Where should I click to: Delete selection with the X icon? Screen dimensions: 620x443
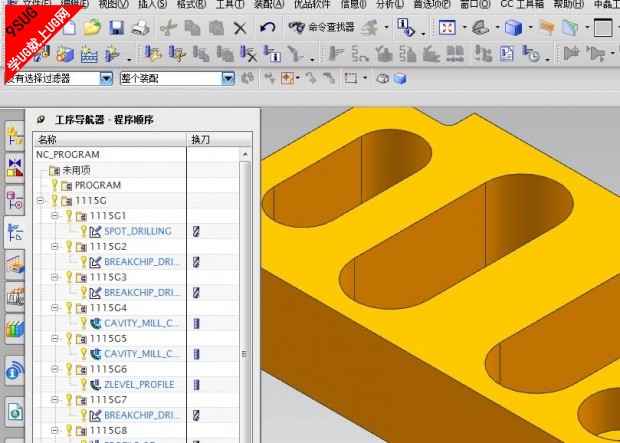[x=240, y=28]
